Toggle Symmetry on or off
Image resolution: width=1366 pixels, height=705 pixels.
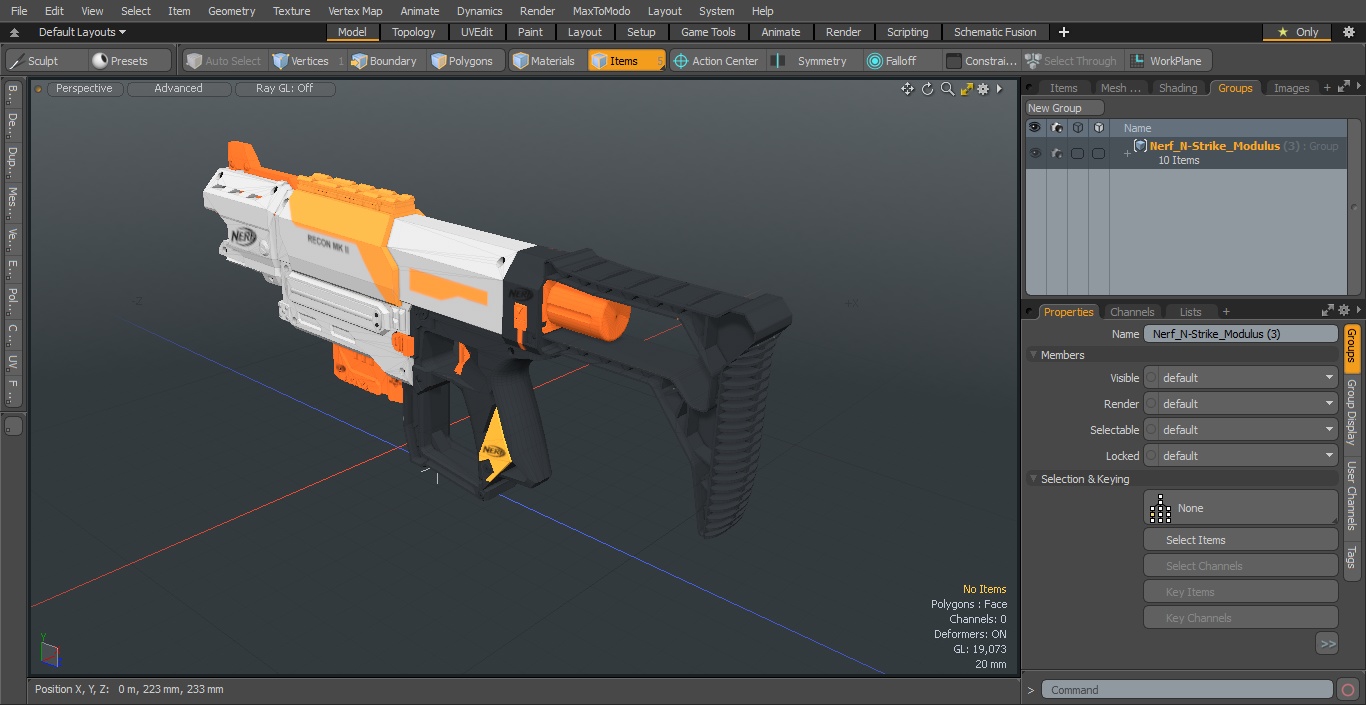coord(812,61)
